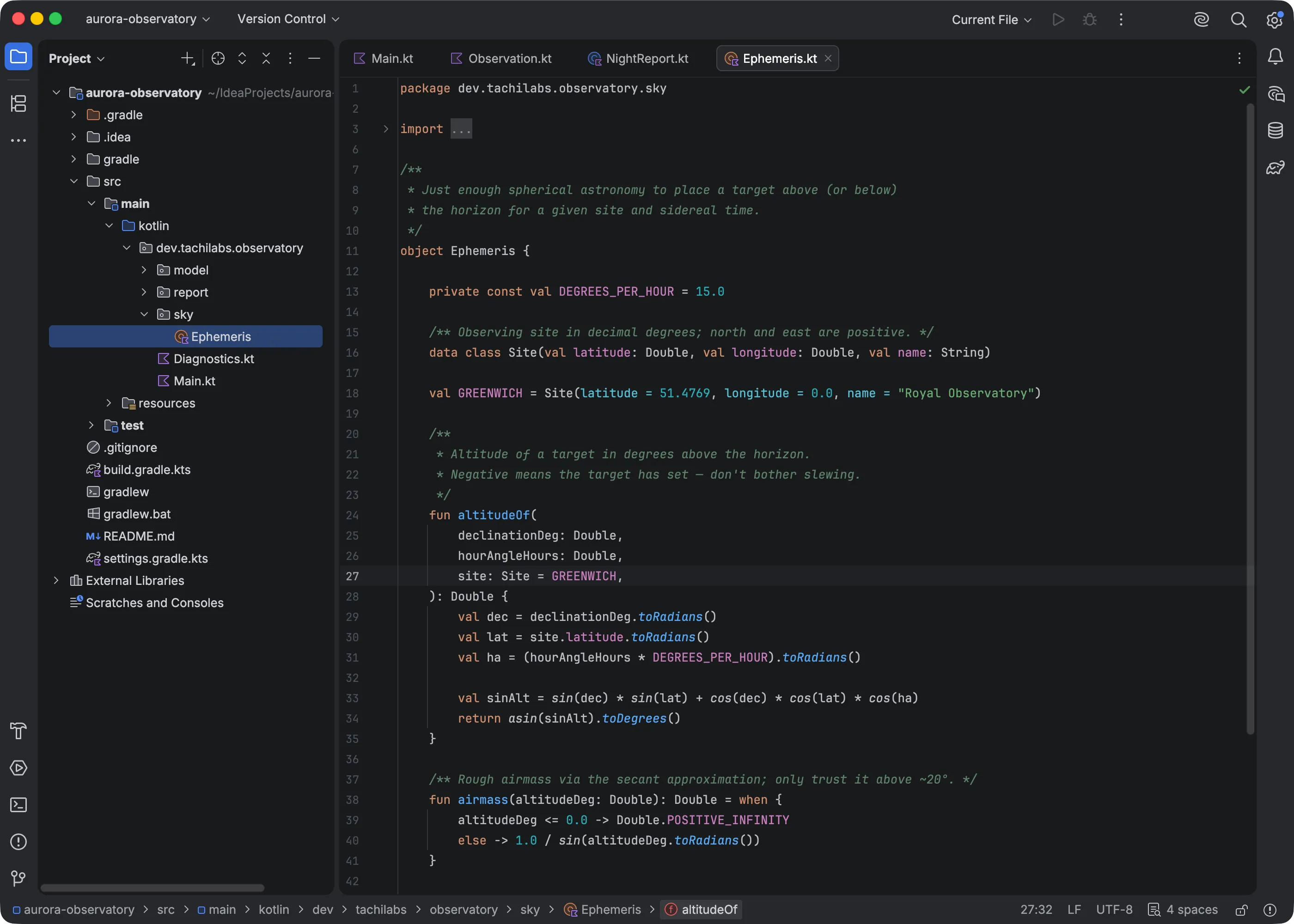
Task: Expand the report package
Action: 144,292
